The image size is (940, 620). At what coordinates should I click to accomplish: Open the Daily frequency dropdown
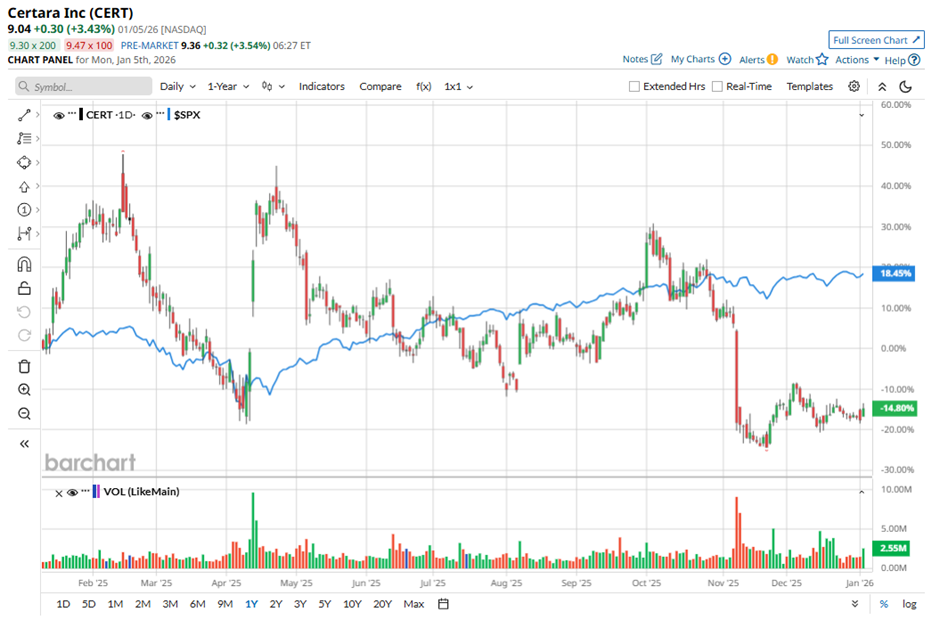pos(177,86)
